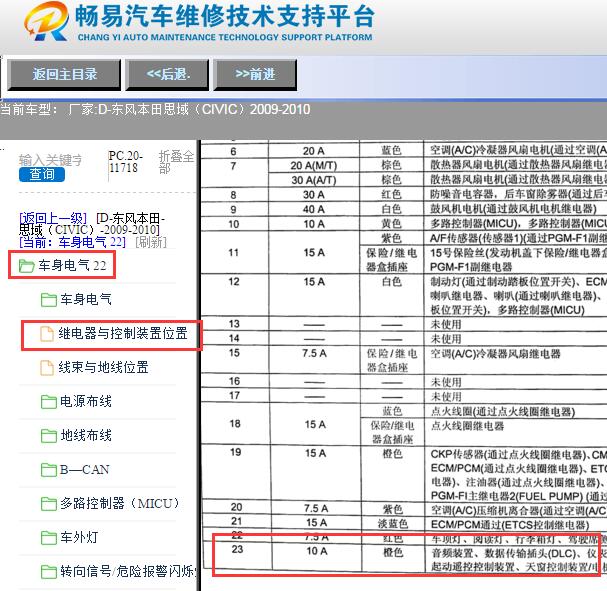Screen dimensions: 607x591
Task: Go back with the <<后退 button
Action: pyautogui.click(x=168, y=74)
